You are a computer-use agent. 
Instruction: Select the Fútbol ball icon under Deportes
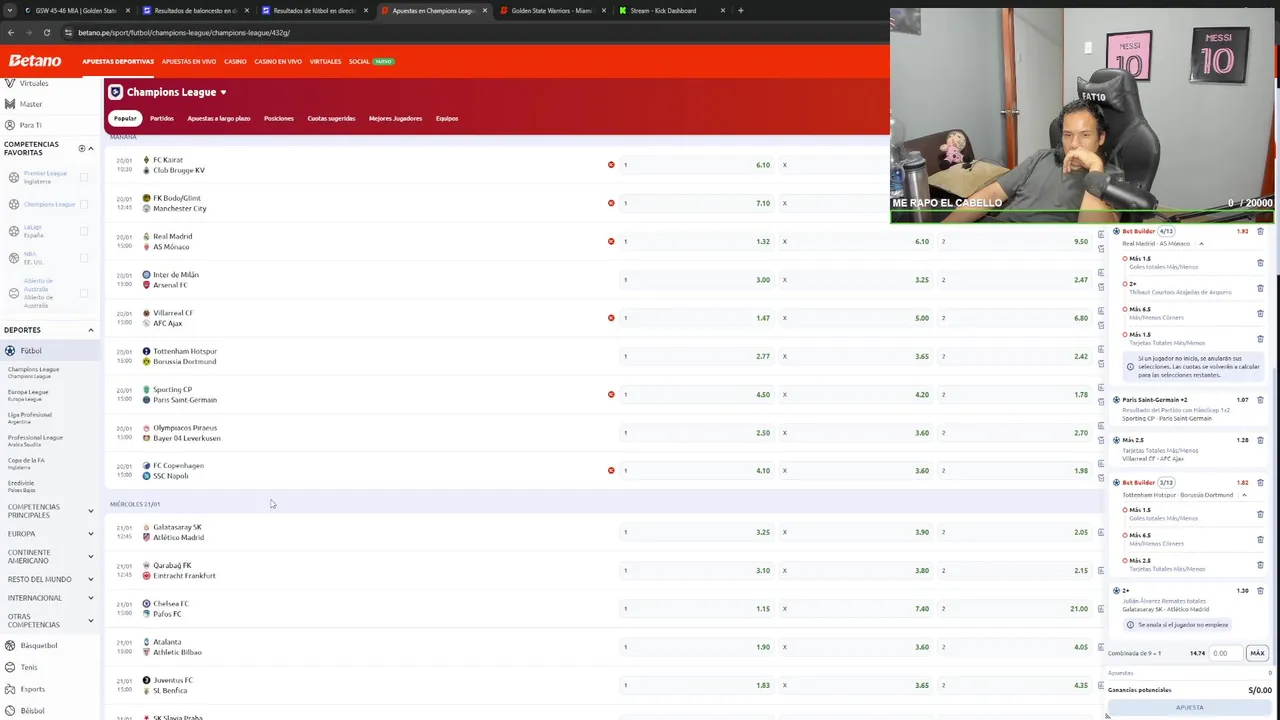(x=10, y=351)
